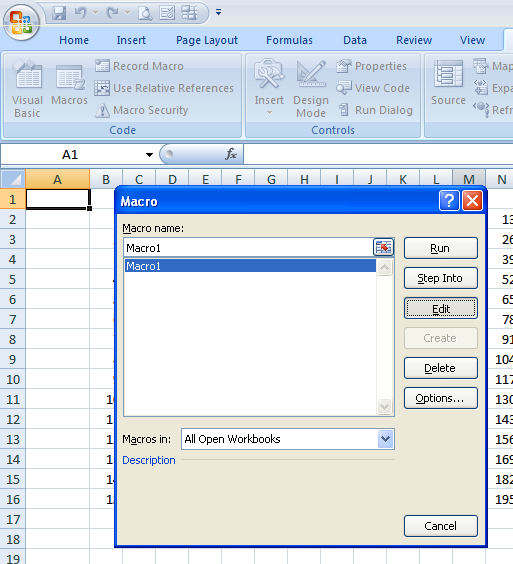Open the Page Layout tab

[x=207, y=40]
